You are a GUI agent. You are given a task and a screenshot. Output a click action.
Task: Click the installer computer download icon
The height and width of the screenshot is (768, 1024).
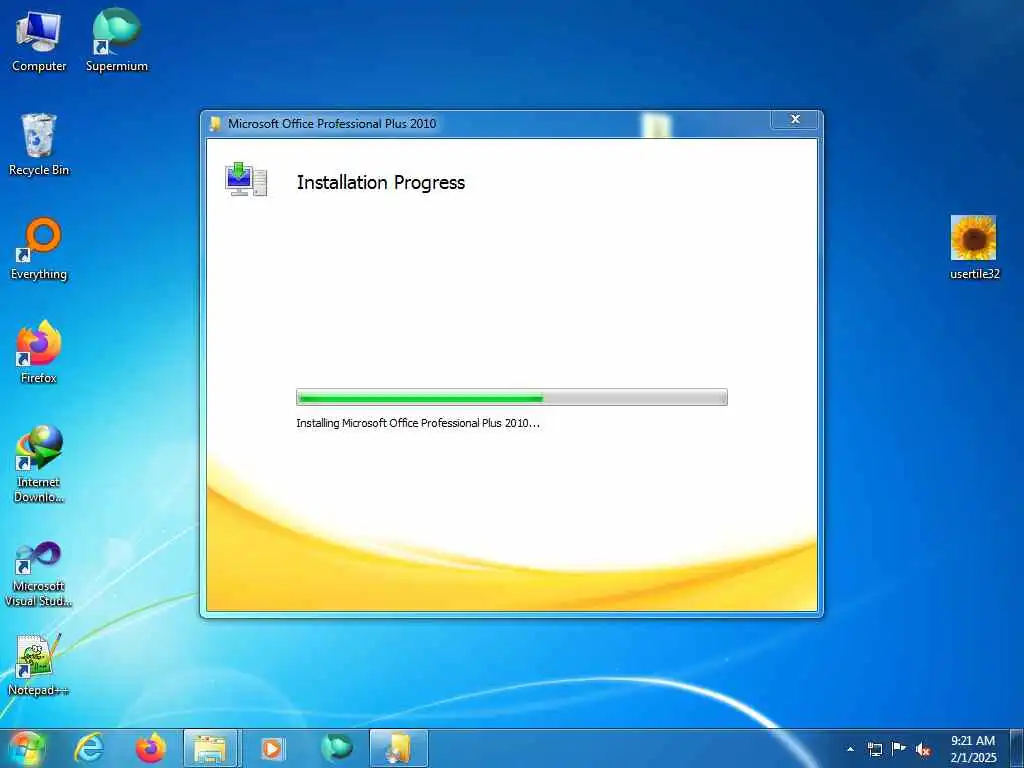(246, 180)
